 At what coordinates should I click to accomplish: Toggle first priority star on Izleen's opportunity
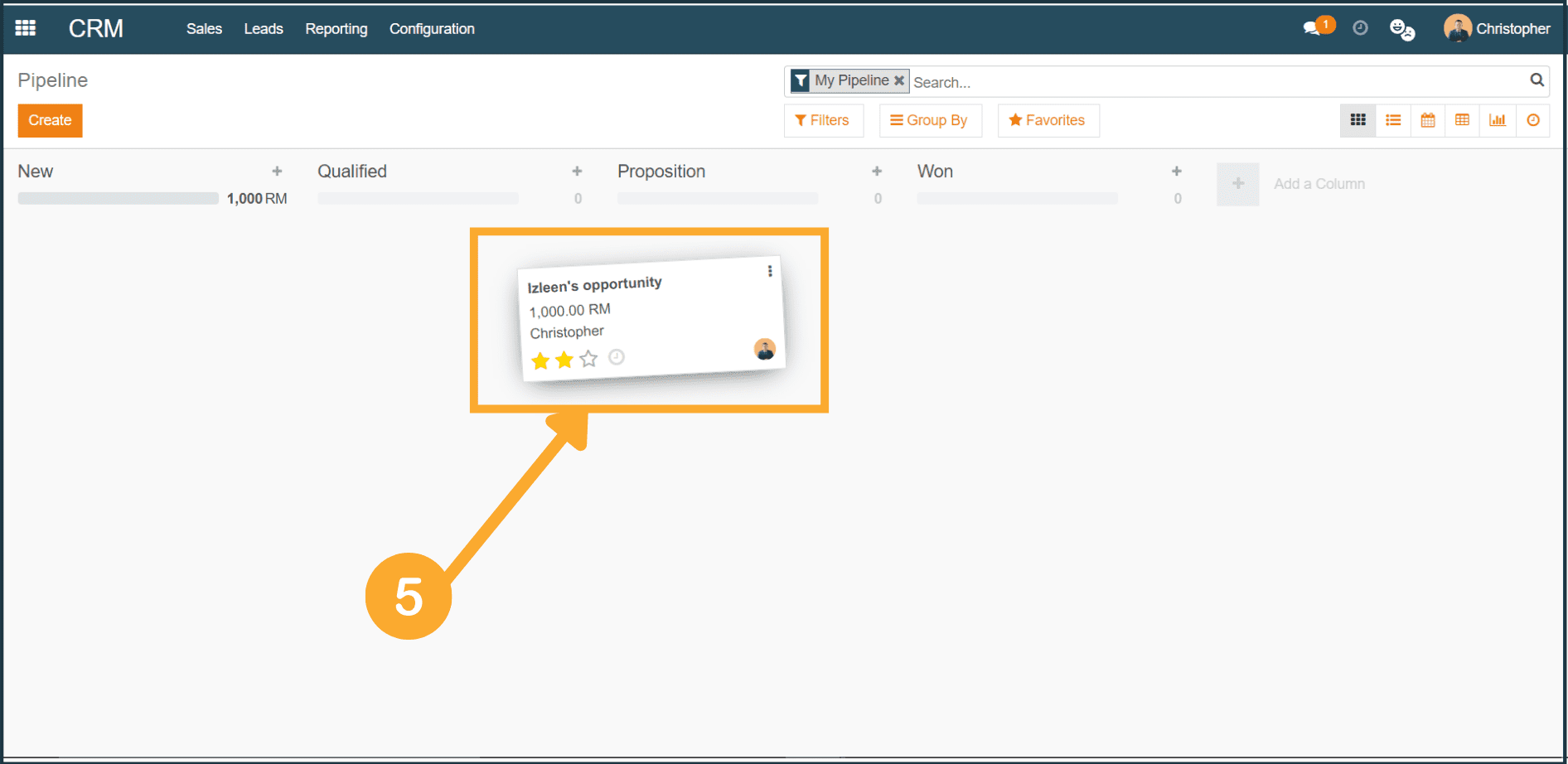click(x=540, y=361)
